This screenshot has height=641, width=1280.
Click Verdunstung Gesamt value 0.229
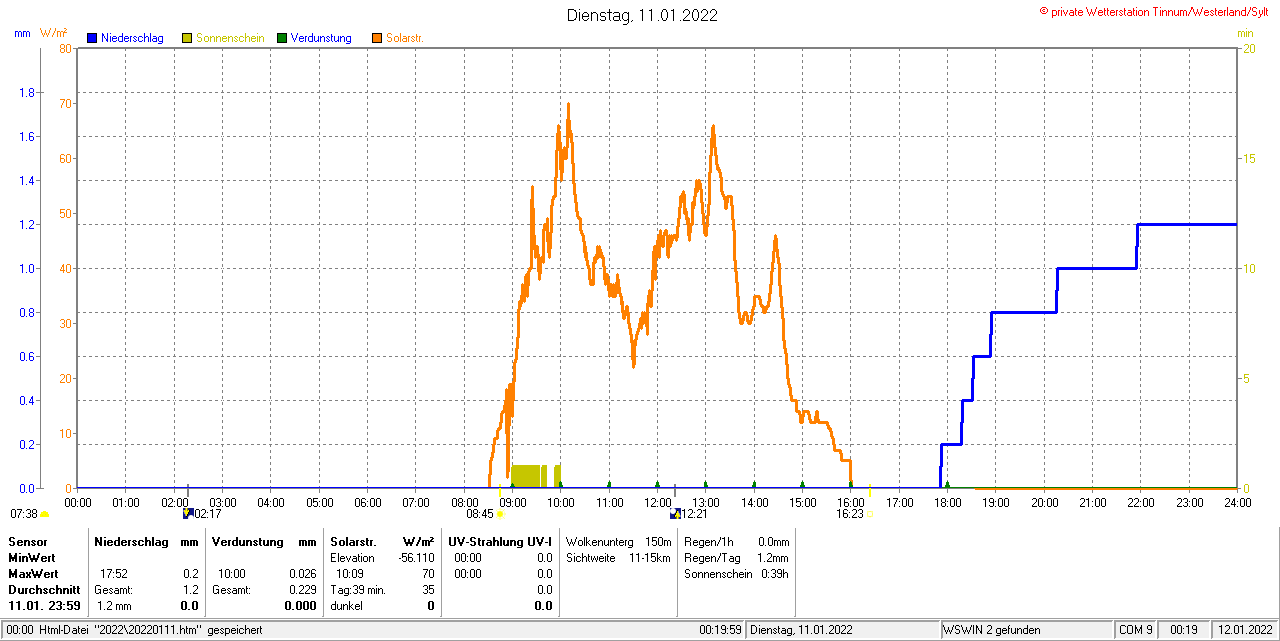tap(303, 589)
